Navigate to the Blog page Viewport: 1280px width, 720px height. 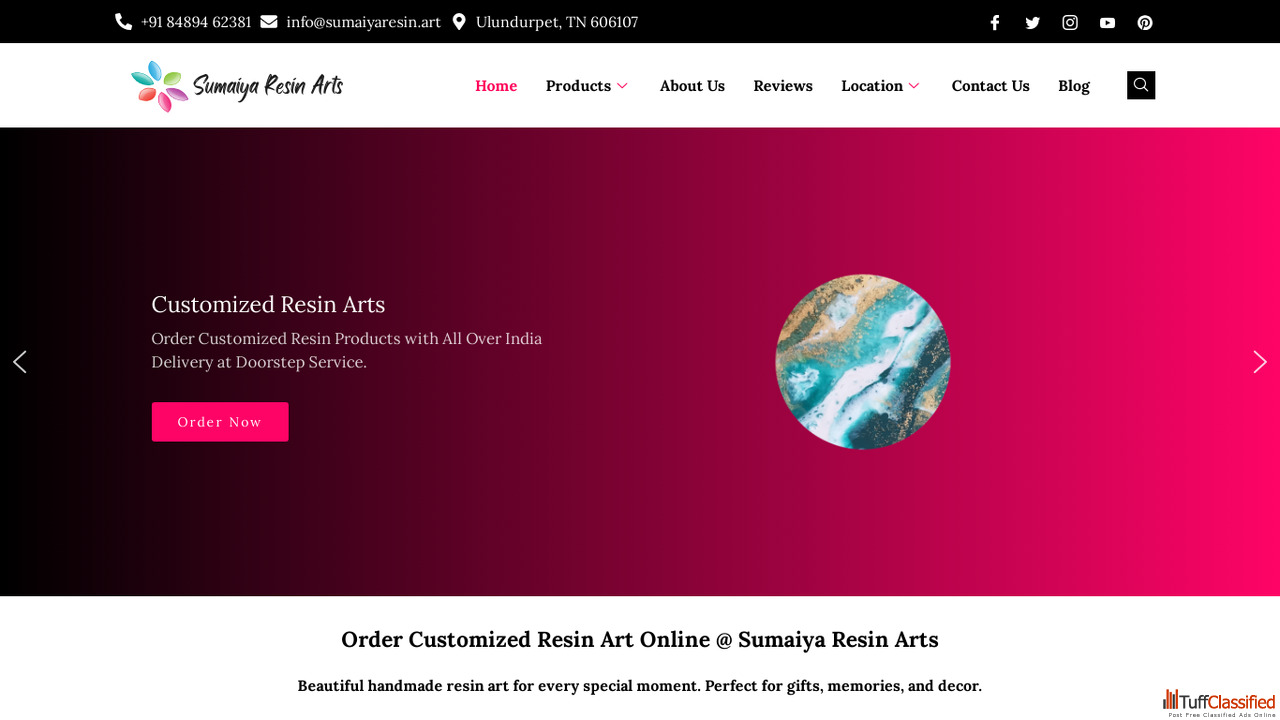(1074, 86)
